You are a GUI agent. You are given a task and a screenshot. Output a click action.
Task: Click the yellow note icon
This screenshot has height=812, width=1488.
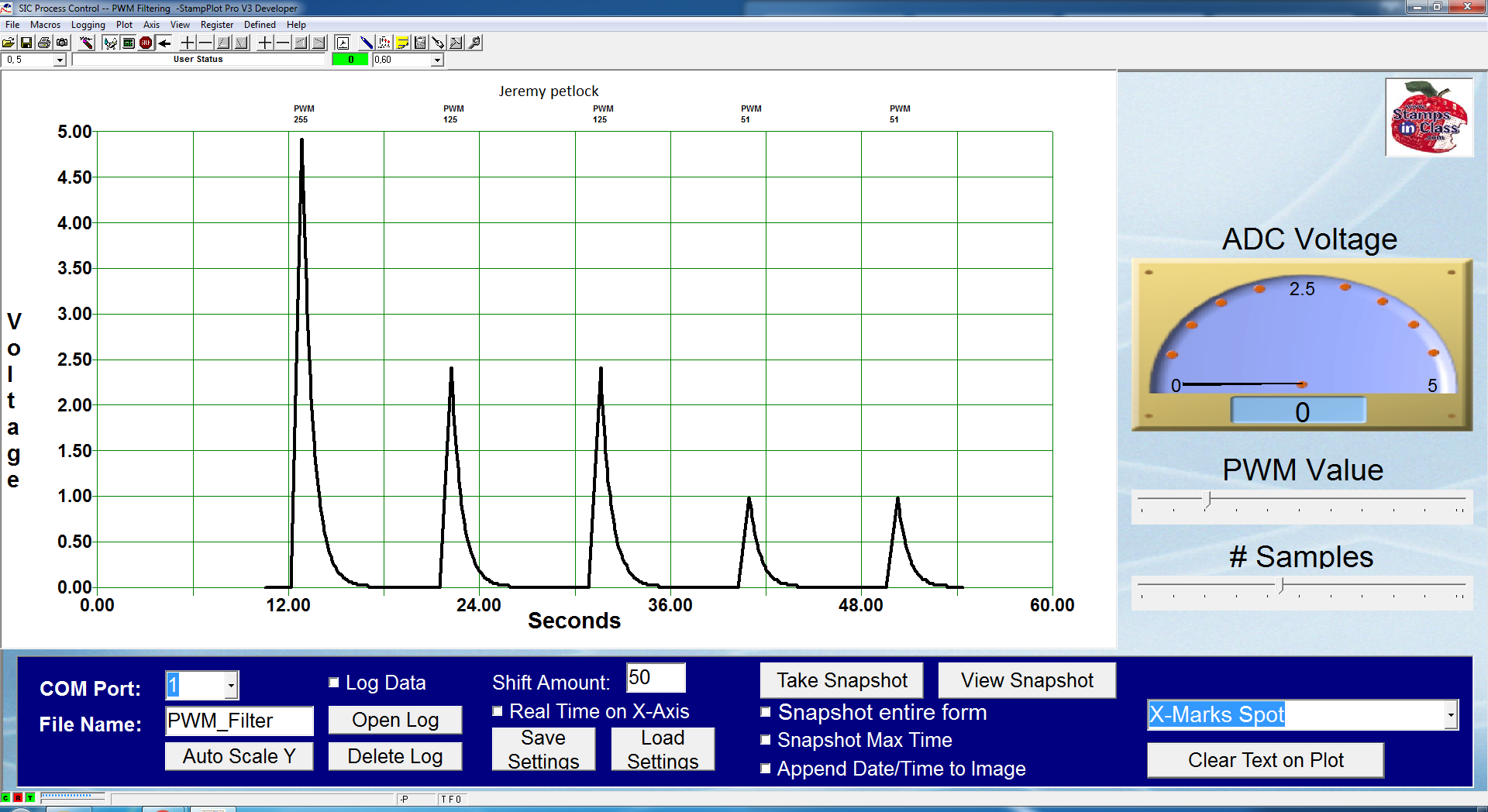[x=402, y=43]
